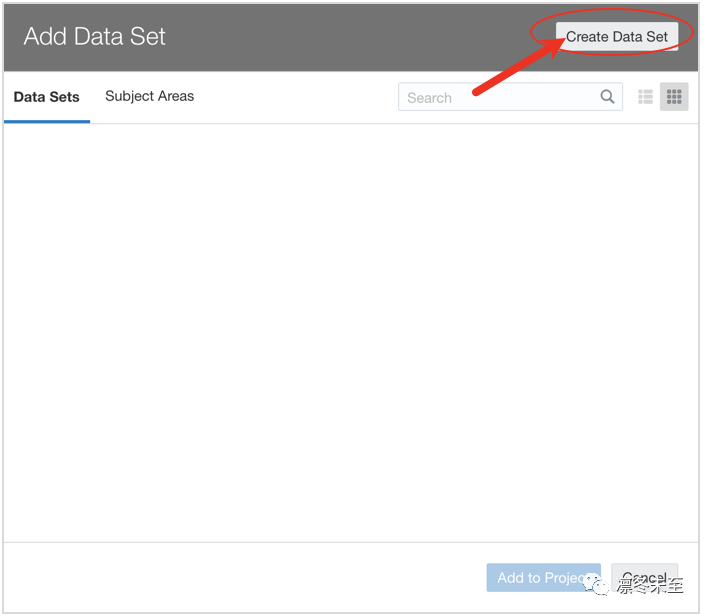
Task: Open Subject Areas to browse sources
Action: click(x=149, y=96)
